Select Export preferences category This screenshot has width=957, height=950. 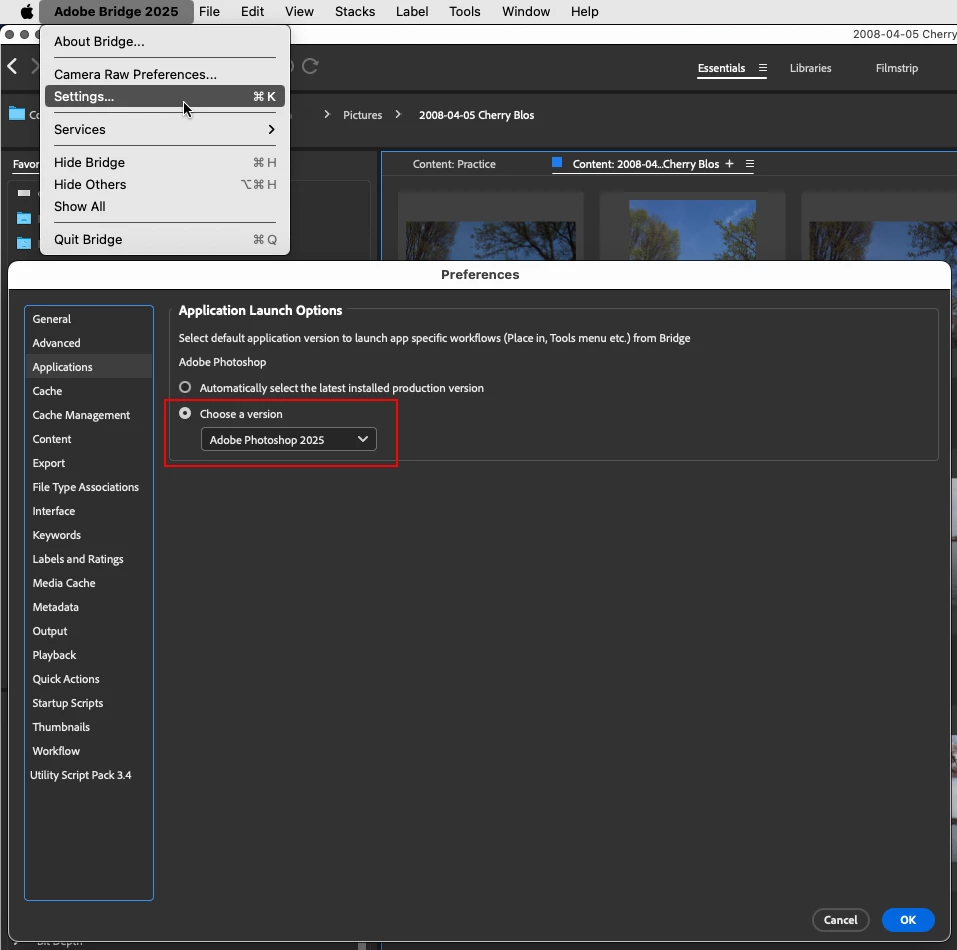[89, 462]
